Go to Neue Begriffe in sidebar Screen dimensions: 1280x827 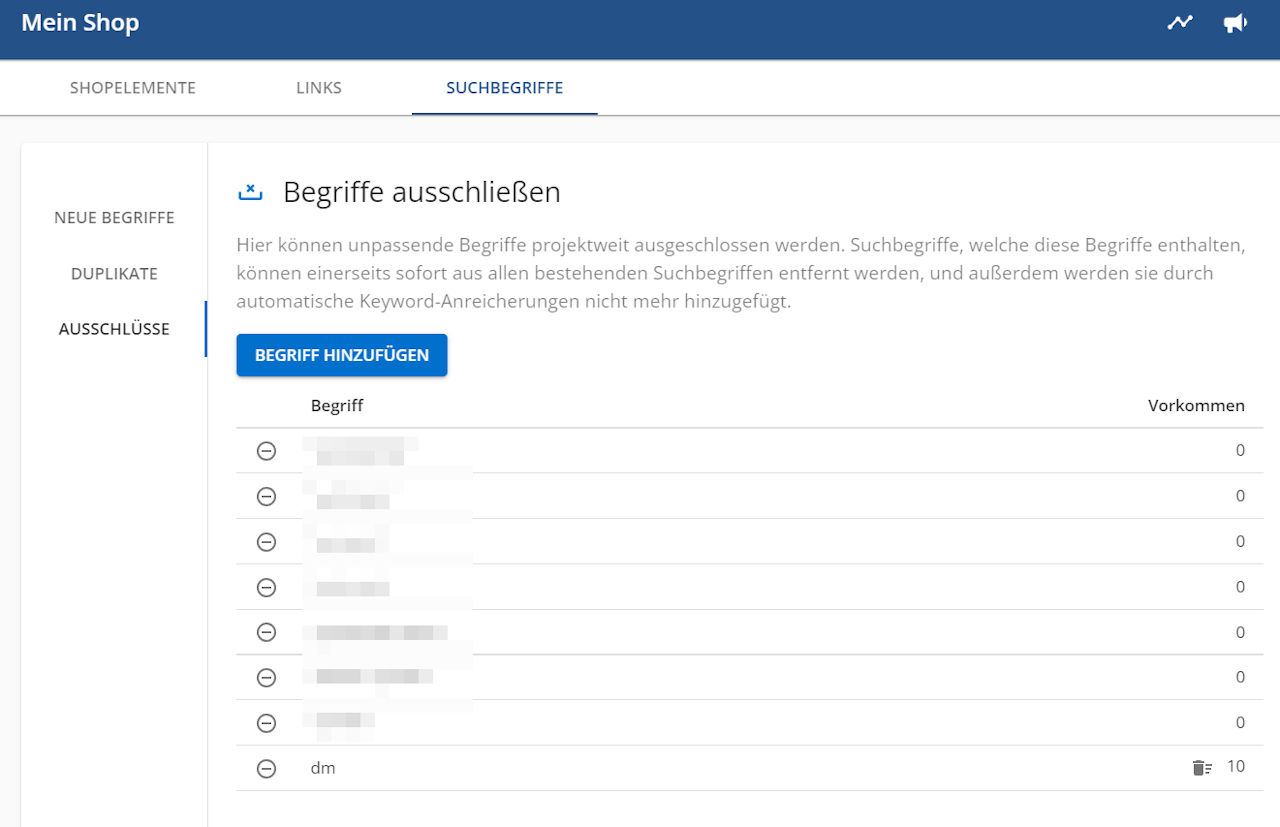tap(114, 218)
